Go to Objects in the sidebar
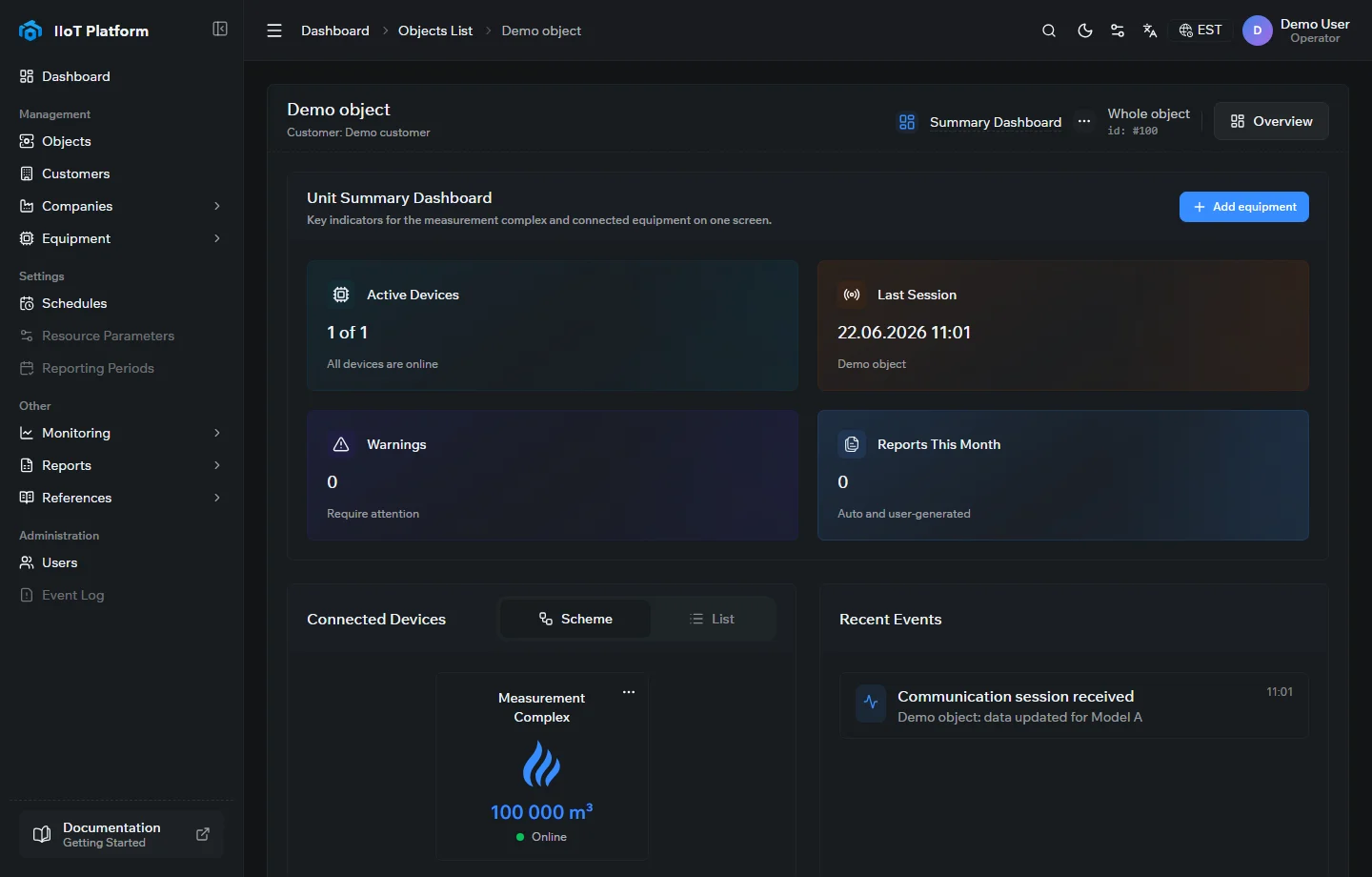Image resolution: width=1372 pixels, height=877 pixels. coord(121,141)
